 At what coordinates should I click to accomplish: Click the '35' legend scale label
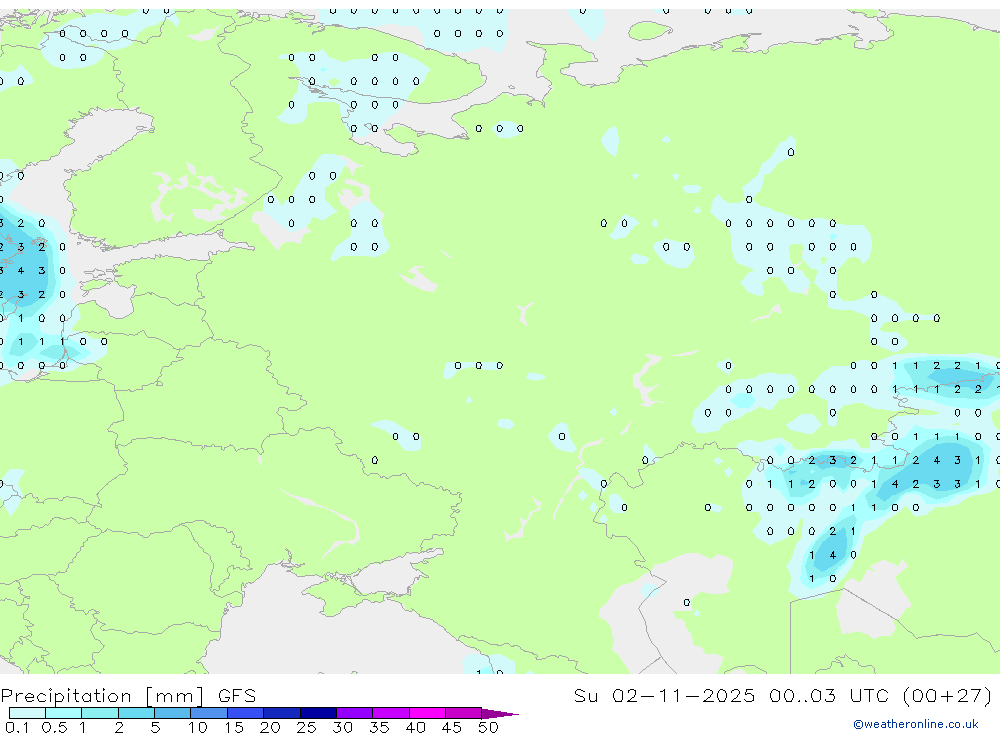point(379,727)
